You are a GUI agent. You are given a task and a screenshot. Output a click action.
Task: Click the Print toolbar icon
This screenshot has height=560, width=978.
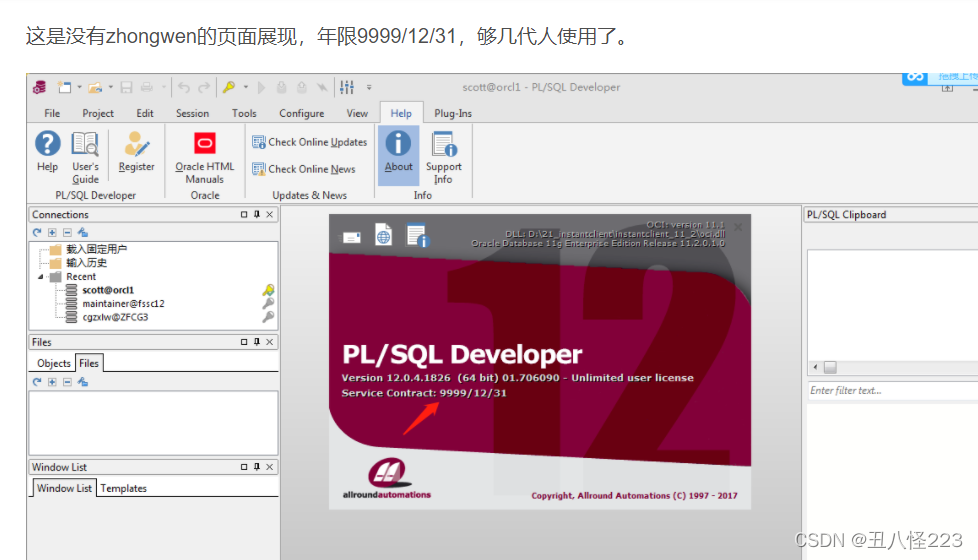[x=147, y=87]
